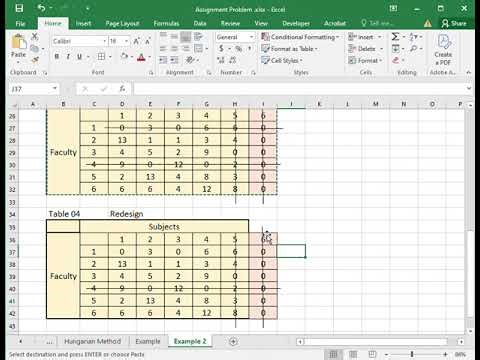Click the Save icon in title bar

[x=19, y=8]
